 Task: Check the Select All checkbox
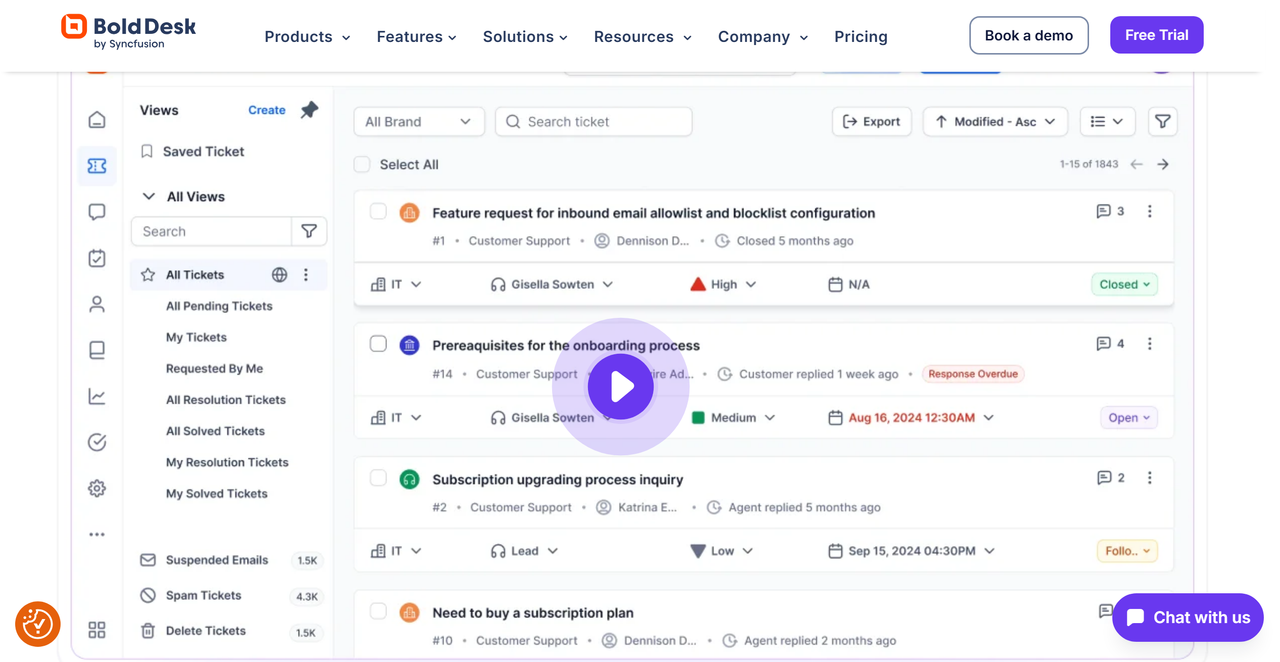[362, 164]
